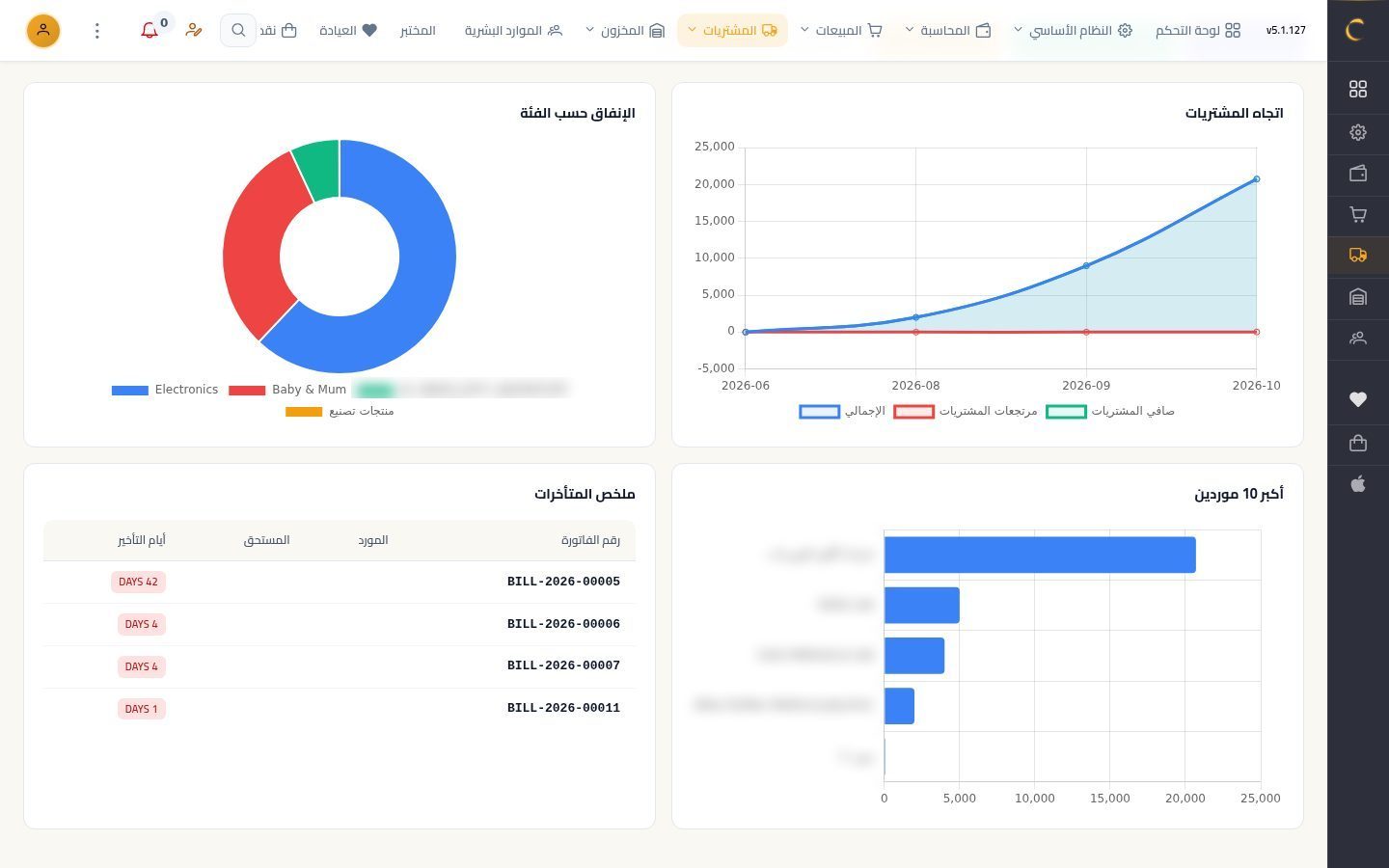Open the sidebar truck purchases icon
This screenshot has height=868, width=1389.
point(1358,256)
